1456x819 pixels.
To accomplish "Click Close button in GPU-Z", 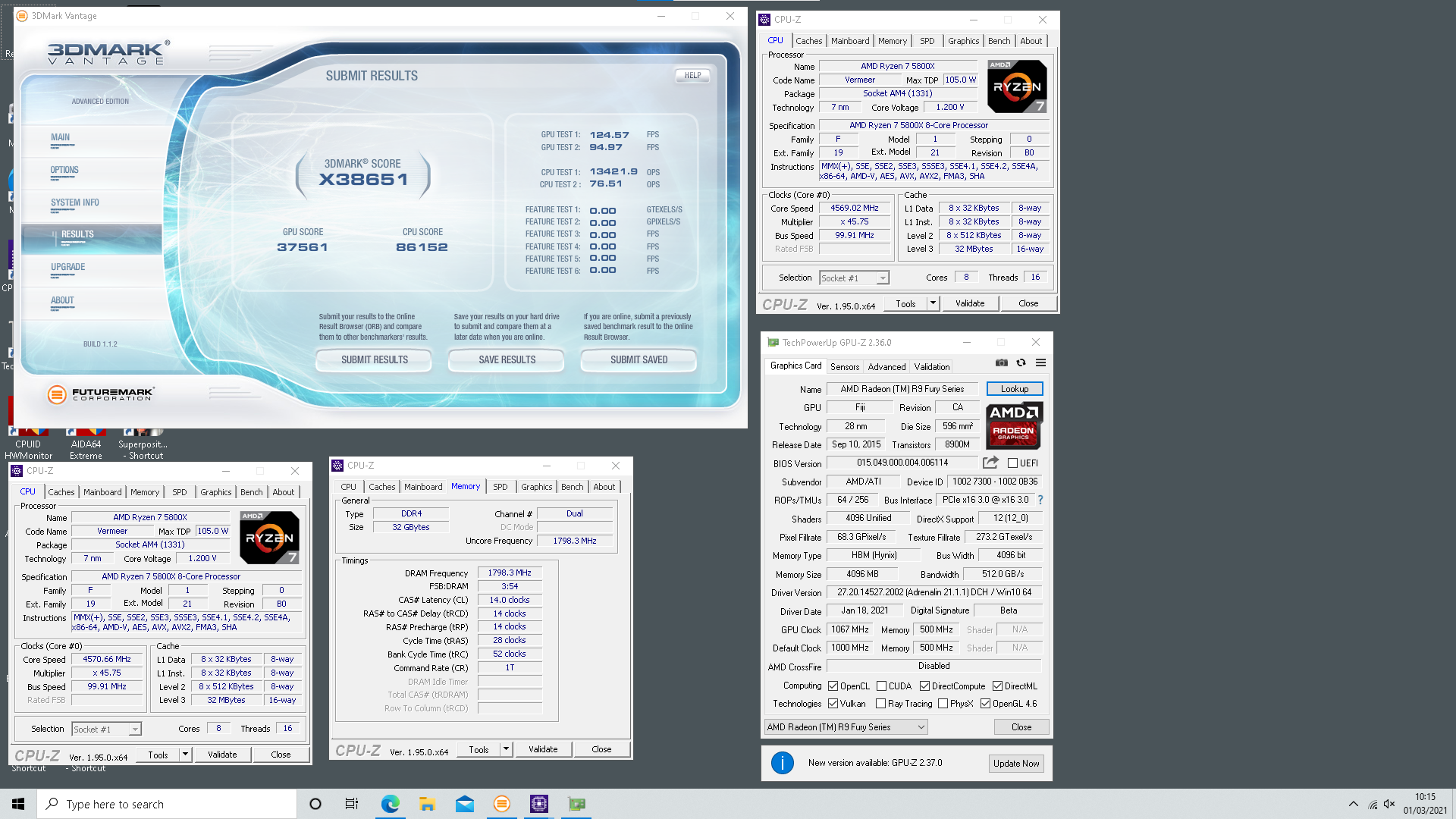I will tap(1021, 727).
